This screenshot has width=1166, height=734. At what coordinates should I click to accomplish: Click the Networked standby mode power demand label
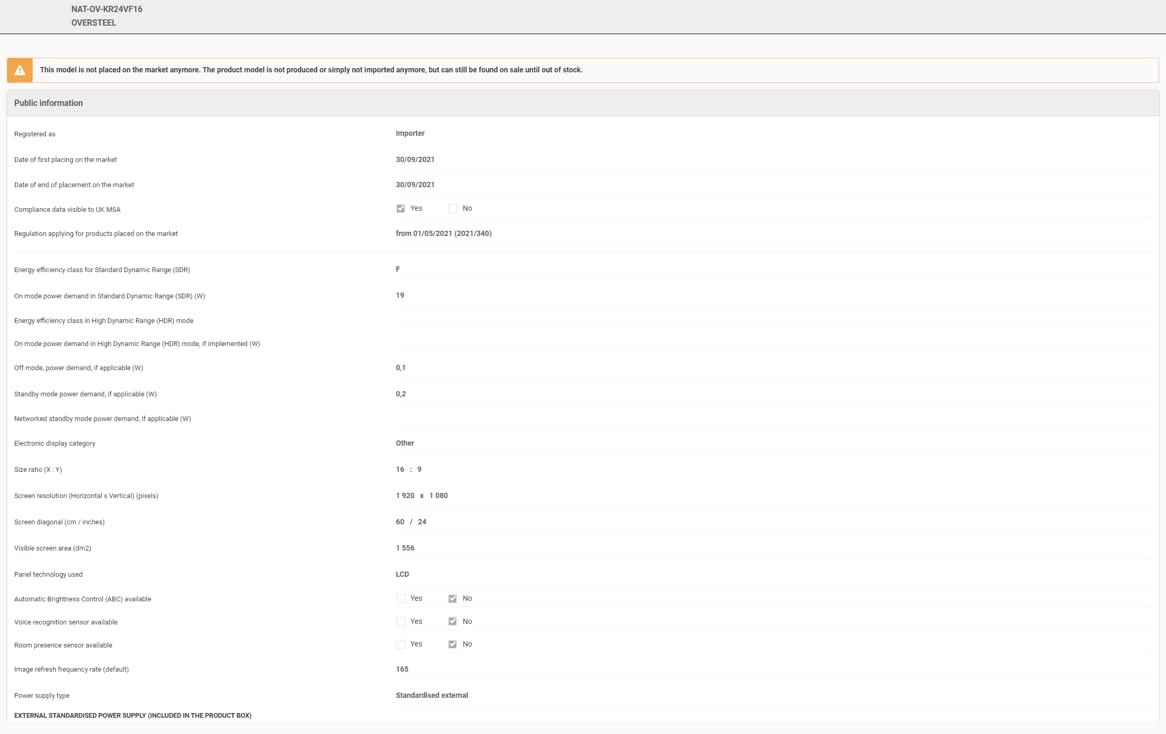pyautogui.click(x=103, y=419)
